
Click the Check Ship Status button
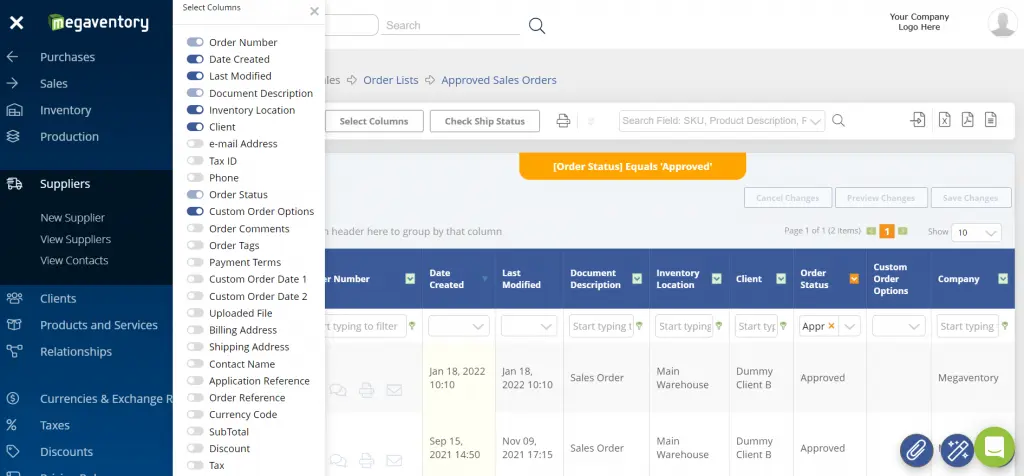point(485,121)
